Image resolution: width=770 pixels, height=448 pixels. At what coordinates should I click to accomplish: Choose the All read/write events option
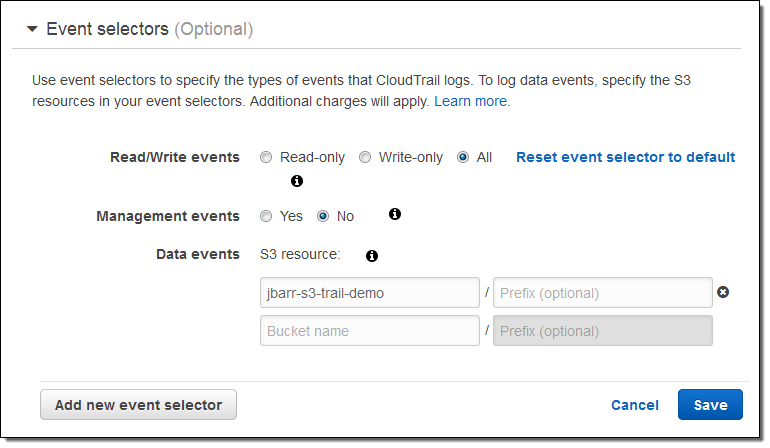pyautogui.click(x=463, y=157)
